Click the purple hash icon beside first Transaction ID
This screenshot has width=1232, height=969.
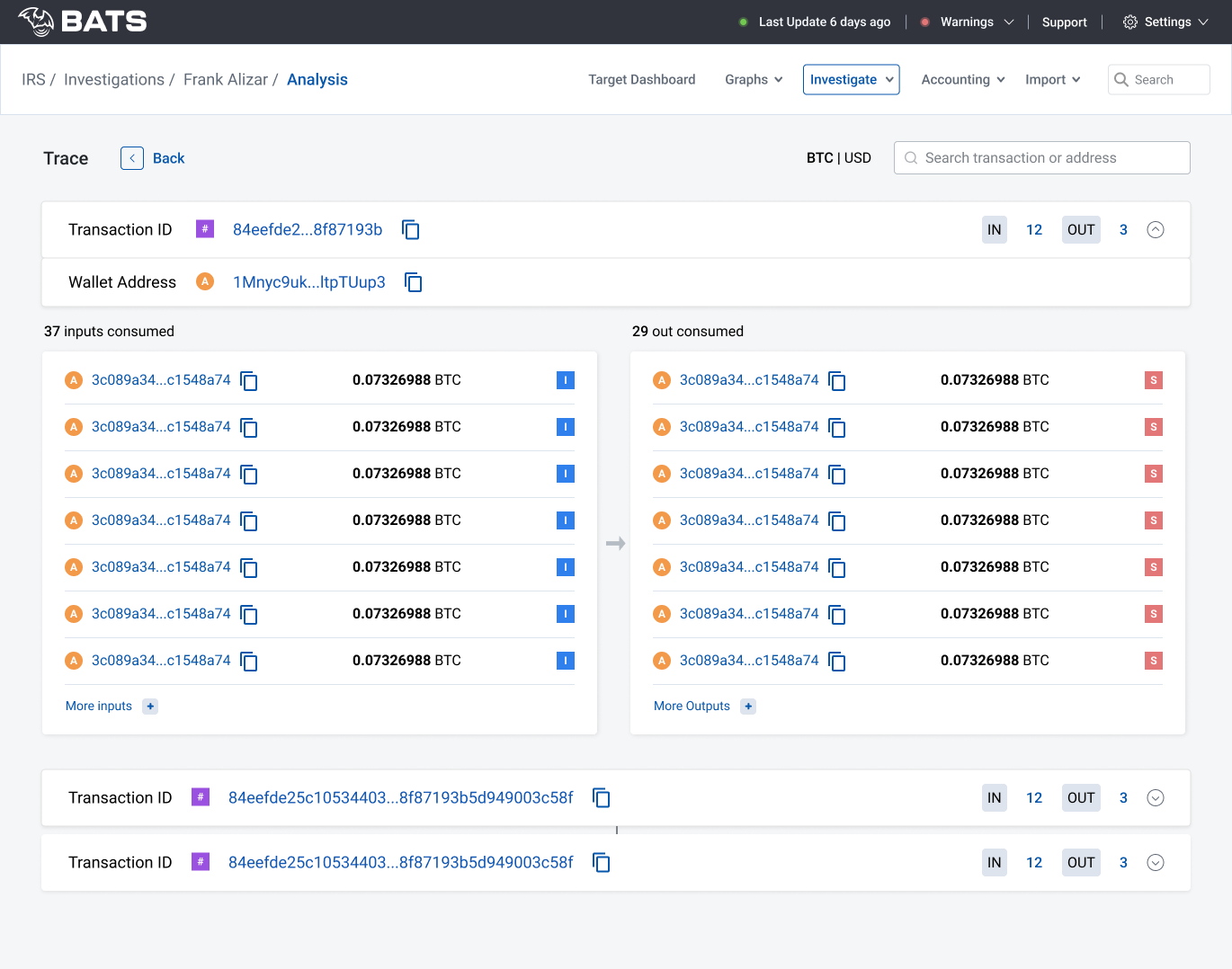[x=205, y=229]
